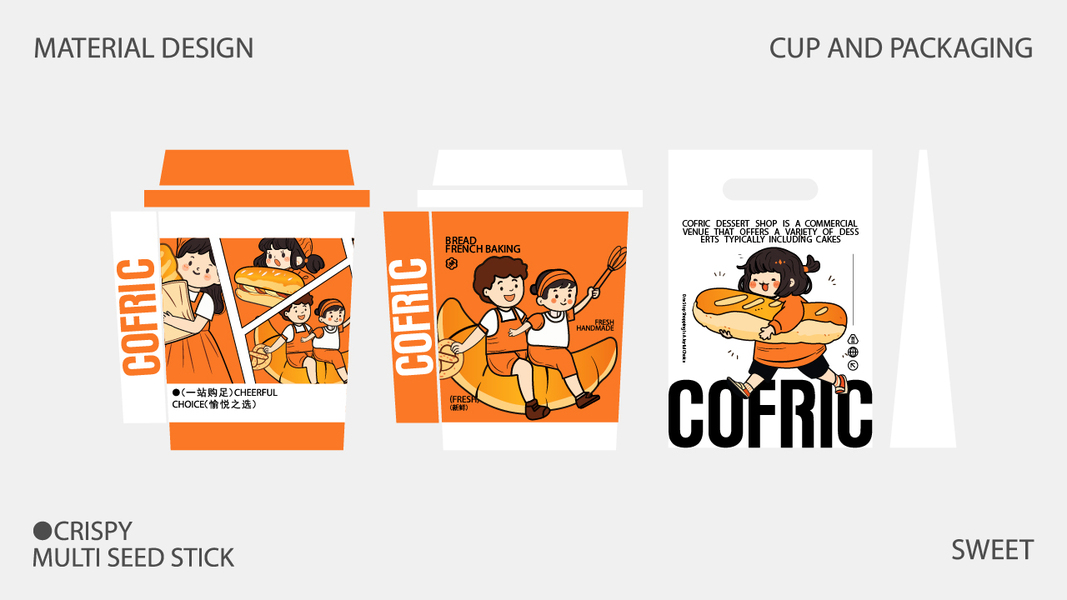The height and width of the screenshot is (600, 1067).
Task: Select the white lid of middle cup
Action: pos(529,178)
